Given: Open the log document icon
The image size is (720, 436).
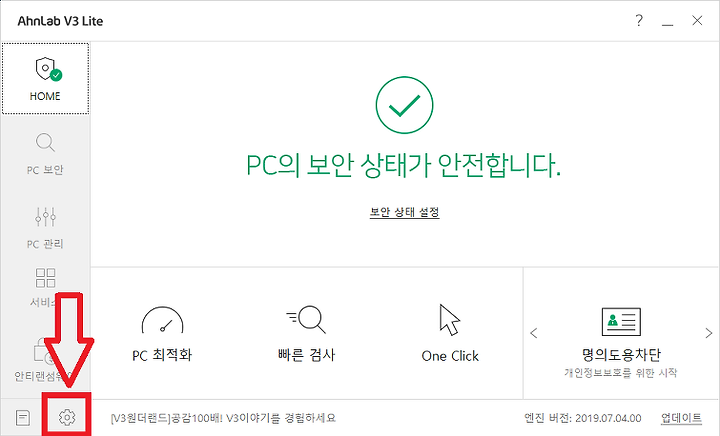Looking at the screenshot, I should (x=22, y=417).
